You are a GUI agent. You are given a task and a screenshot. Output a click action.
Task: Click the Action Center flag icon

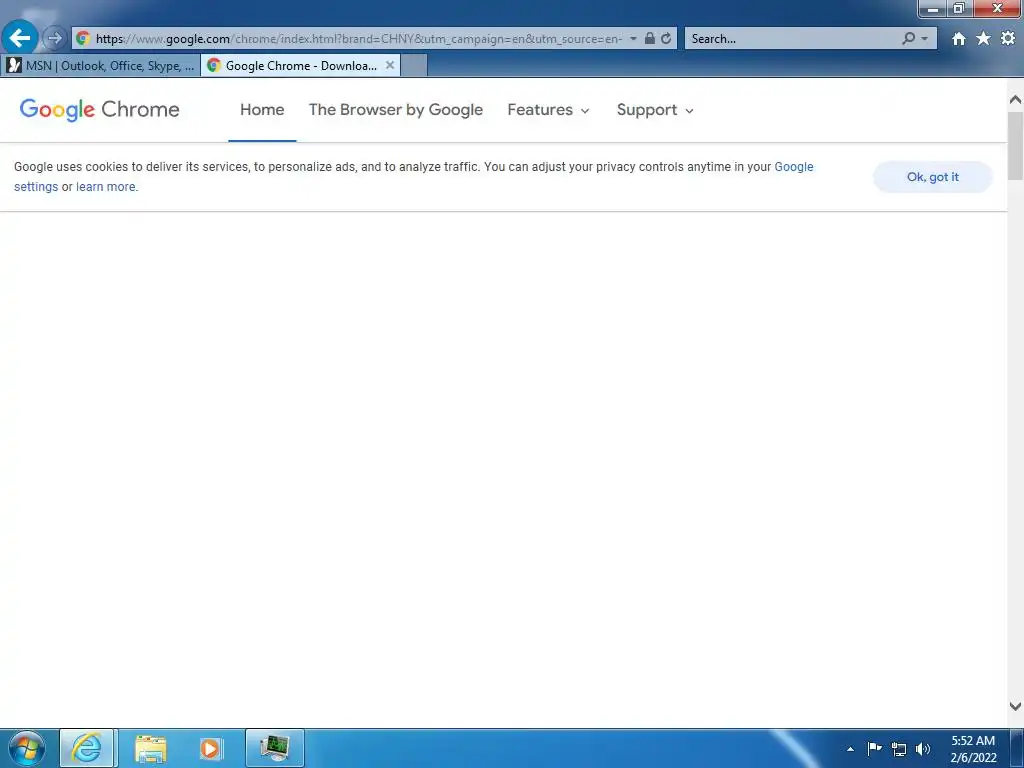click(x=874, y=749)
